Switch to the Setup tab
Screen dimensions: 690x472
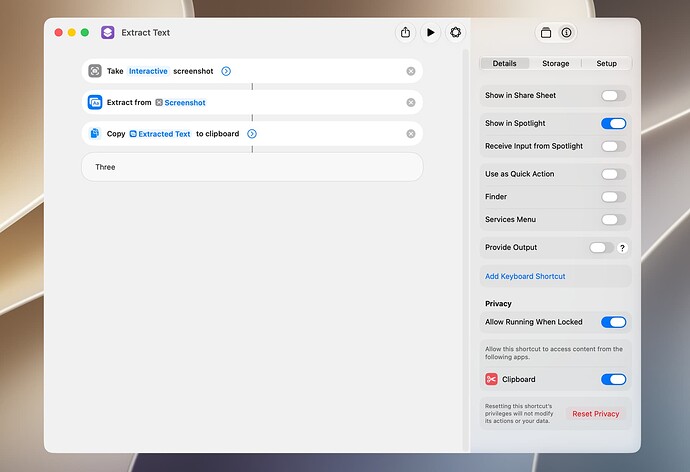[x=606, y=63]
